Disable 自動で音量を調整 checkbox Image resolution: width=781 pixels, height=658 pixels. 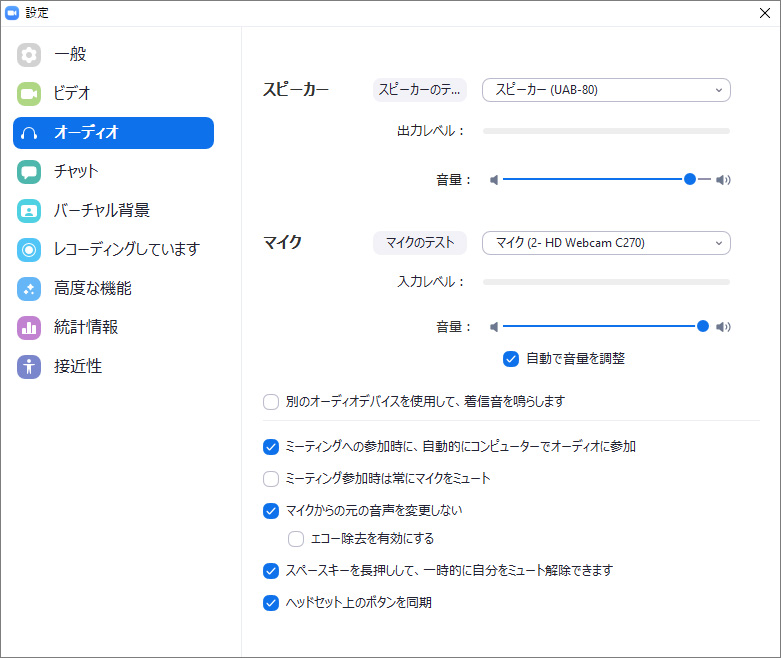pyautogui.click(x=511, y=358)
